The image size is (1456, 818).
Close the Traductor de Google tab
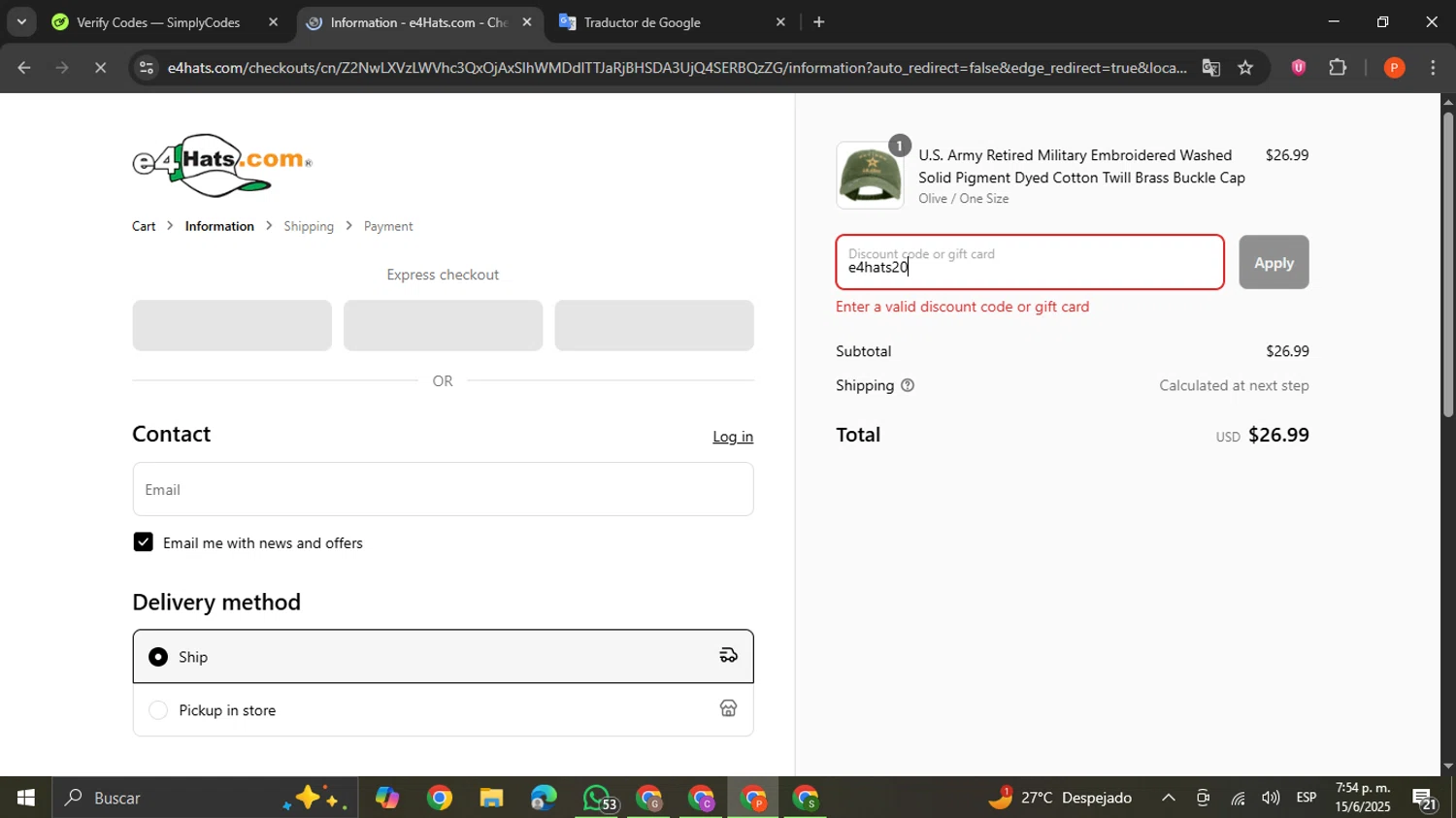tap(780, 21)
